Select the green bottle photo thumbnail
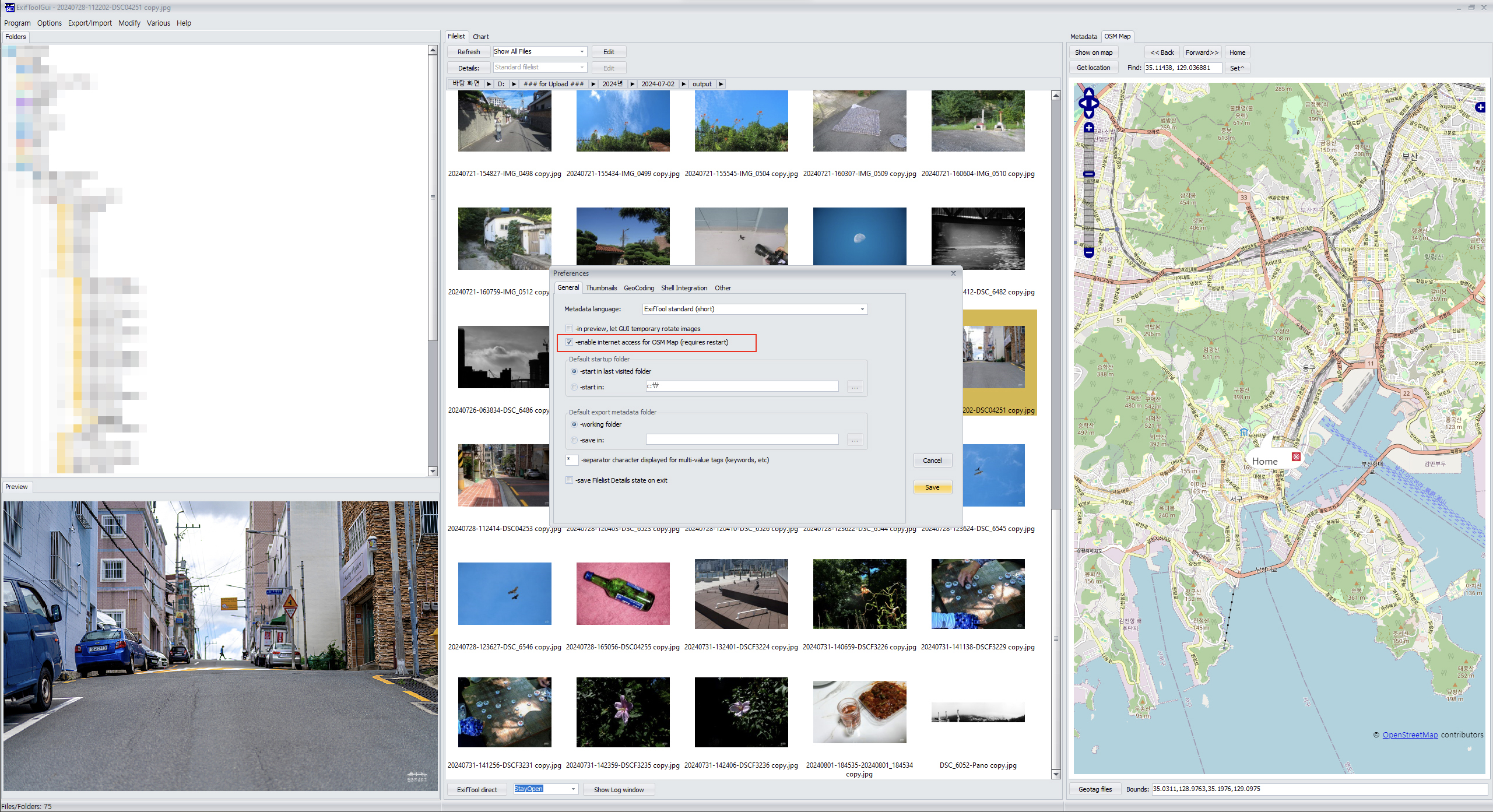This screenshot has height=812, width=1493. pyautogui.click(x=623, y=593)
